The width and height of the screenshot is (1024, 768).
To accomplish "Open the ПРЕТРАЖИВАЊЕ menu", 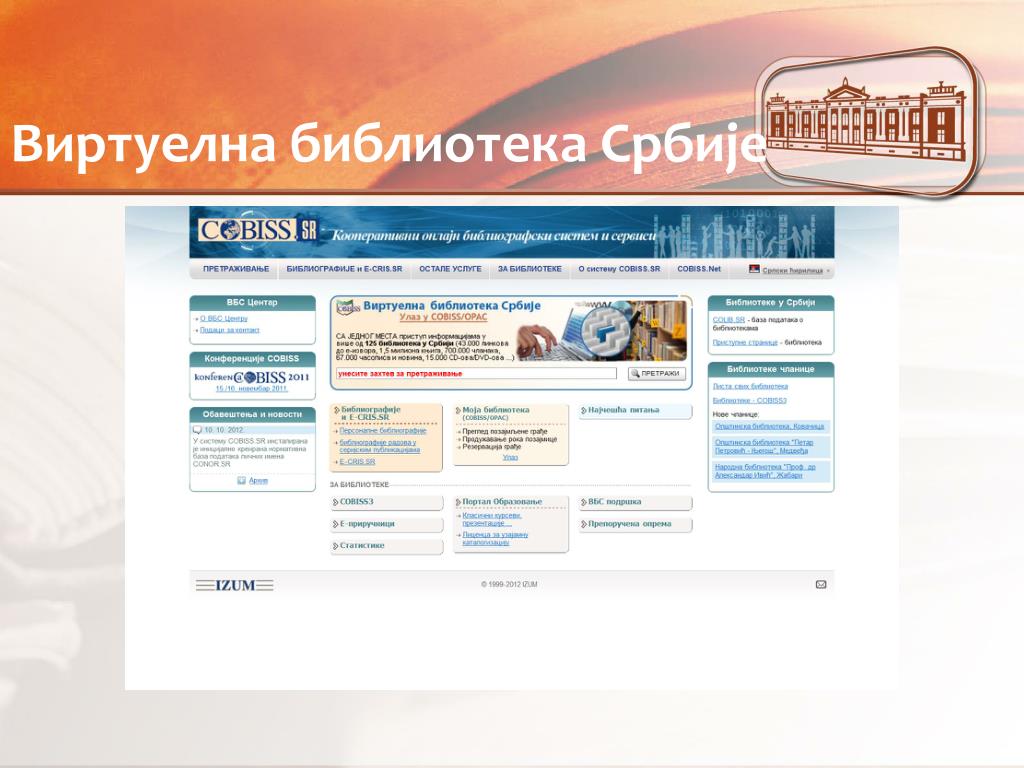I will click(x=236, y=269).
